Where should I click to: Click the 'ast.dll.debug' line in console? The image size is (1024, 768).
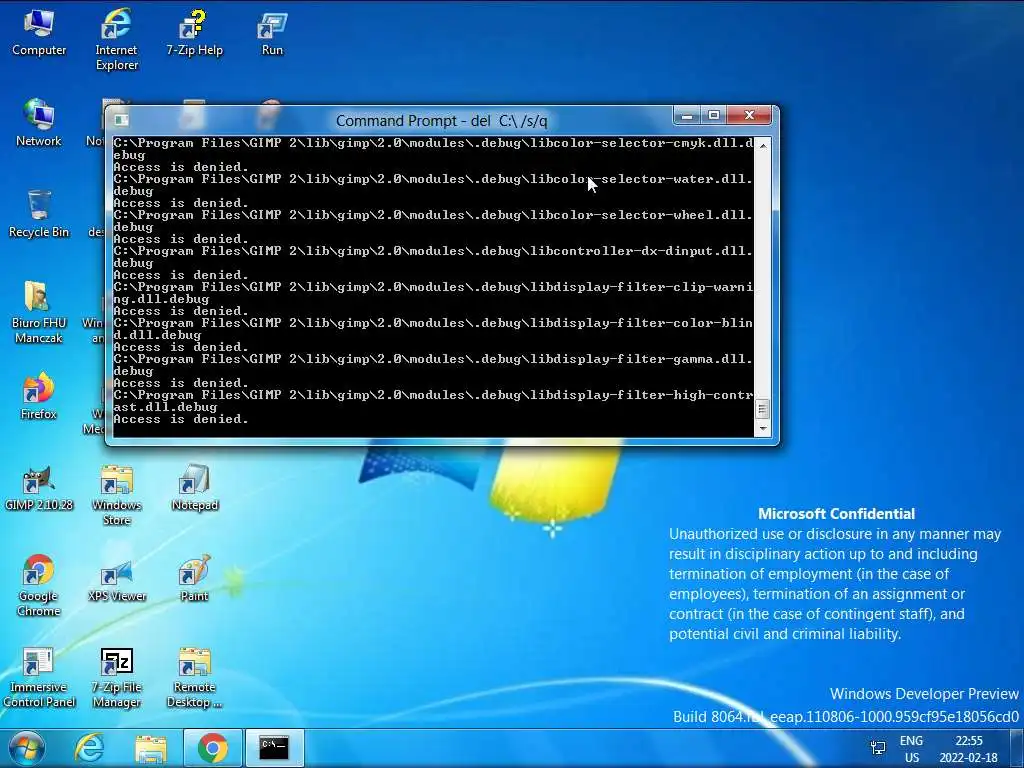[165, 407]
